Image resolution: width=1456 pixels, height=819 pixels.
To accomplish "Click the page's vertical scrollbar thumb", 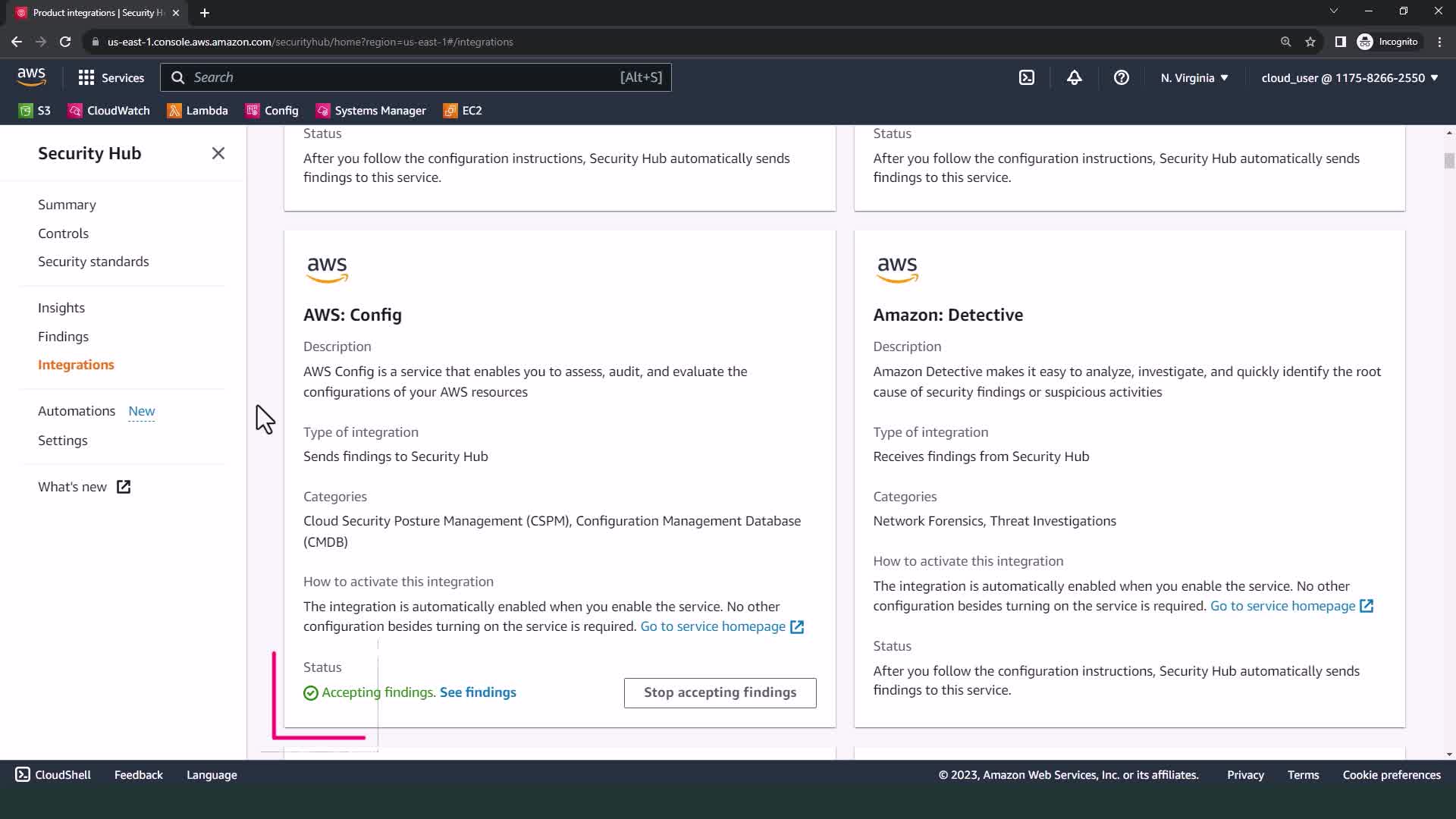I will (1448, 161).
